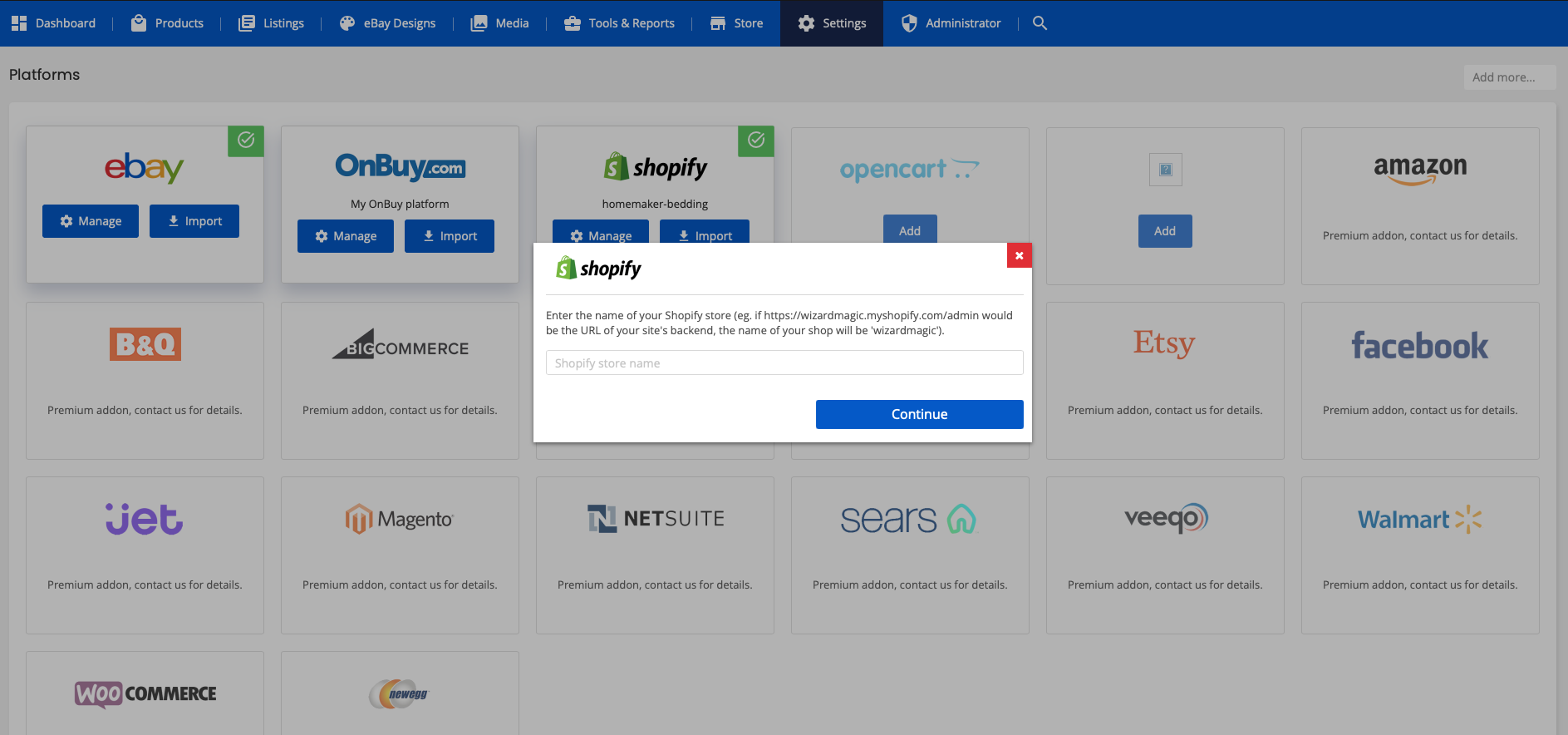Click the Amazon logo
Viewport: 1568px width, 735px height.
1420,170
